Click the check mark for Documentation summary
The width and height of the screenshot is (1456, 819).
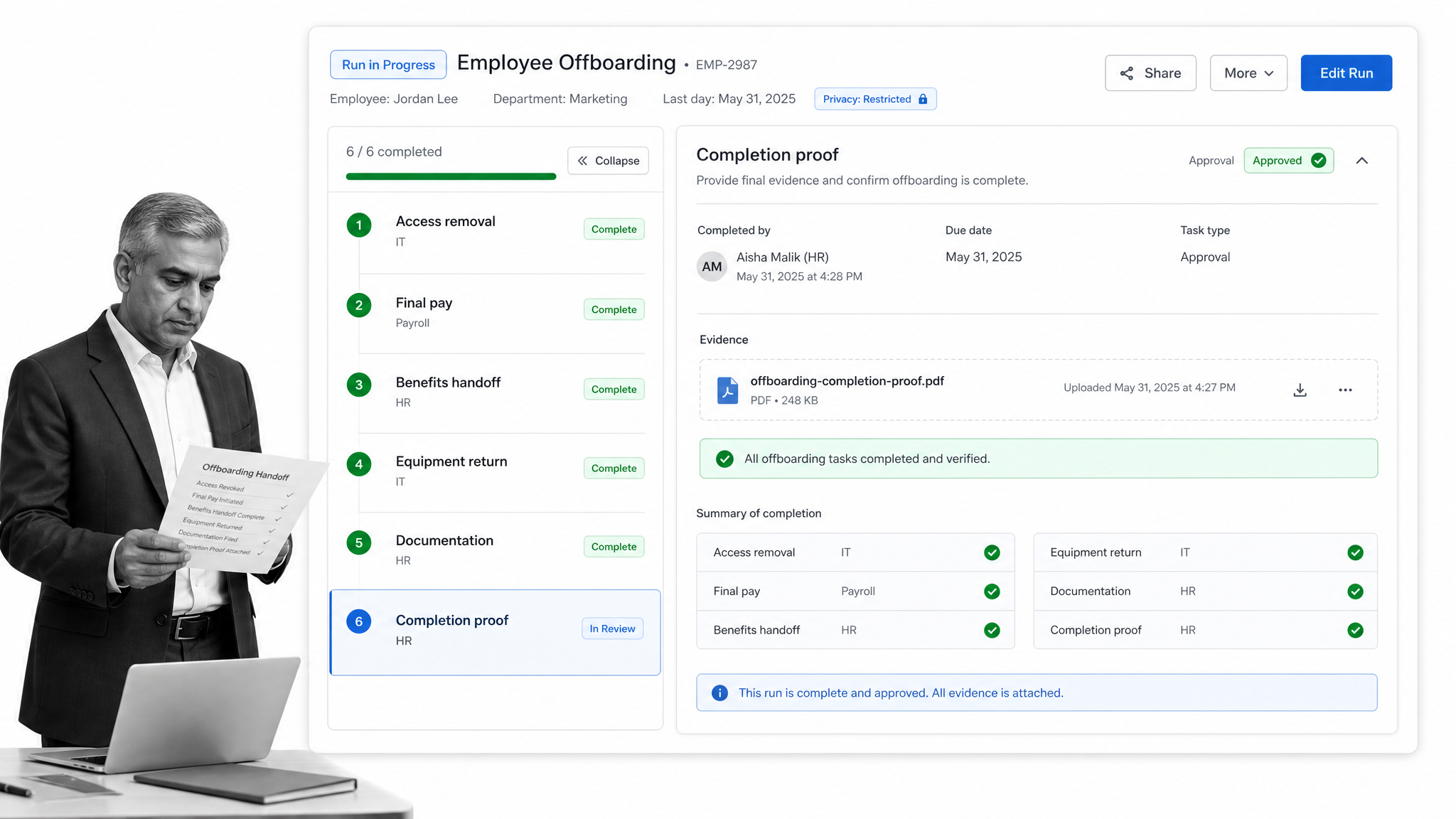(1355, 591)
